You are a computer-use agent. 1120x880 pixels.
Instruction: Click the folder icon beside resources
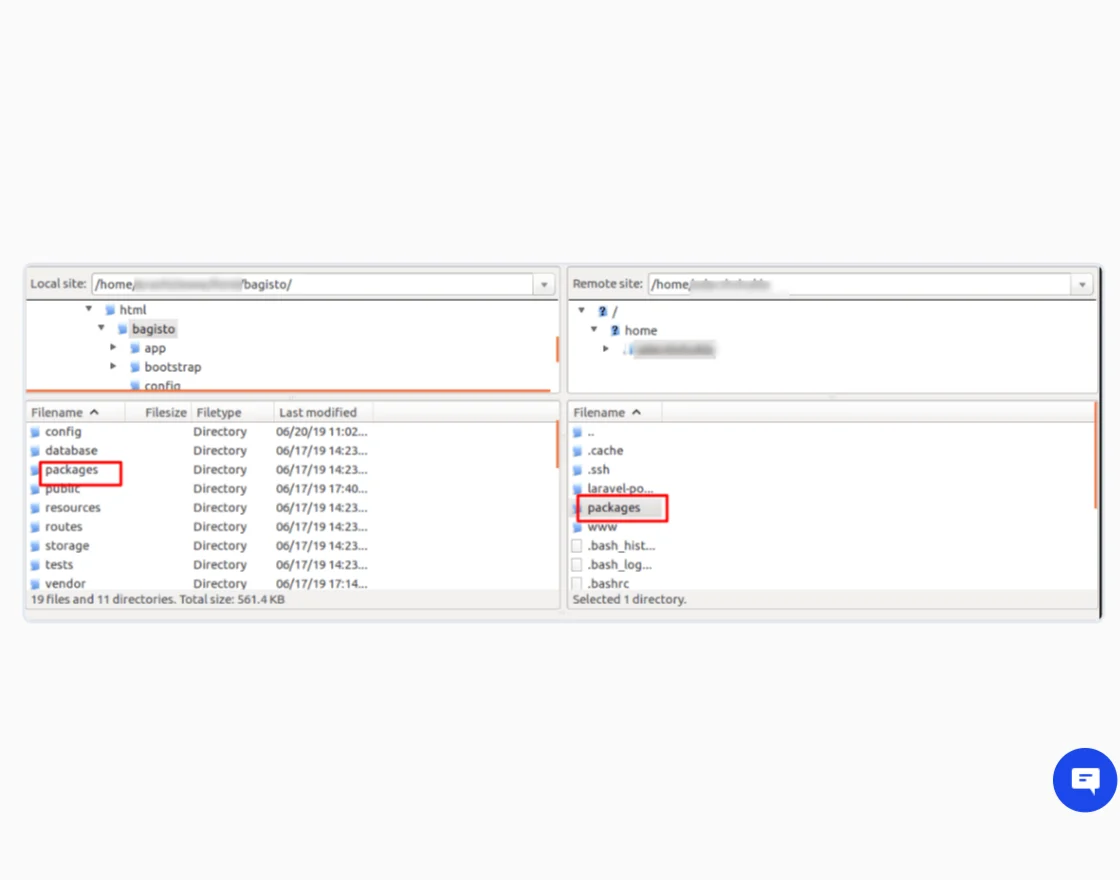(35, 508)
